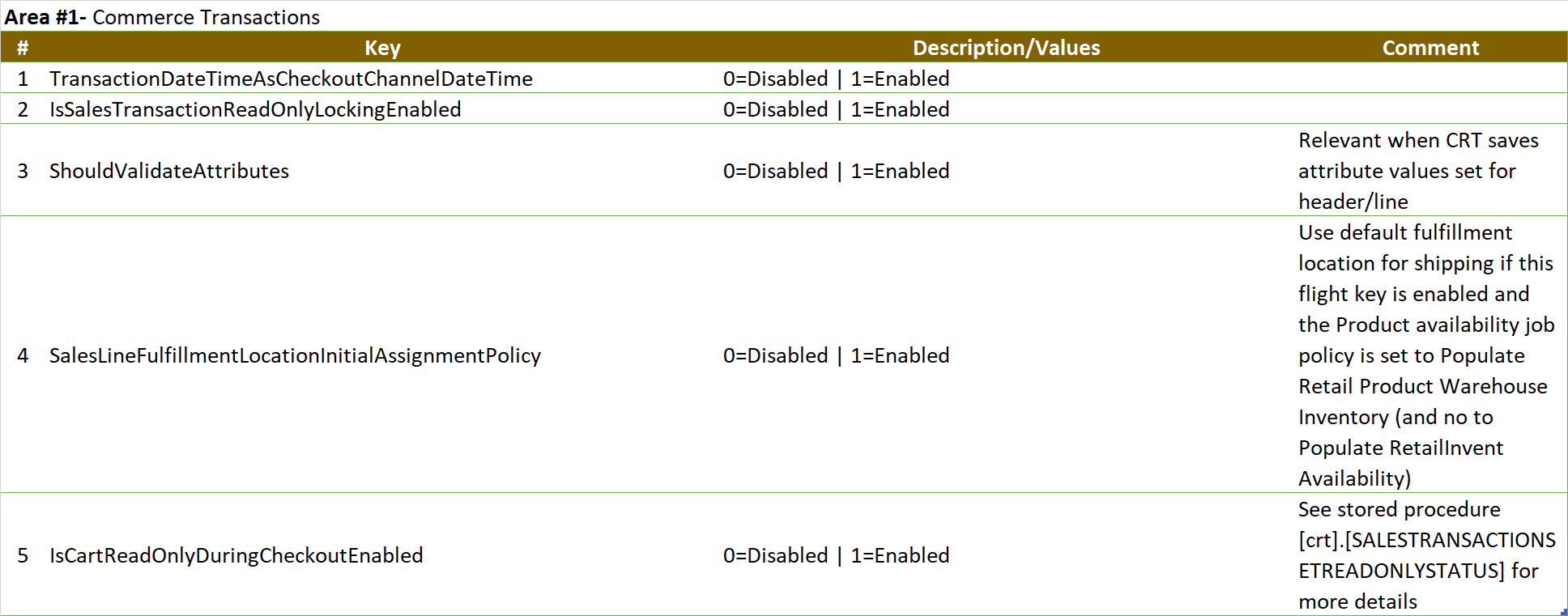Click row number 3 cell

pyautogui.click(x=23, y=171)
